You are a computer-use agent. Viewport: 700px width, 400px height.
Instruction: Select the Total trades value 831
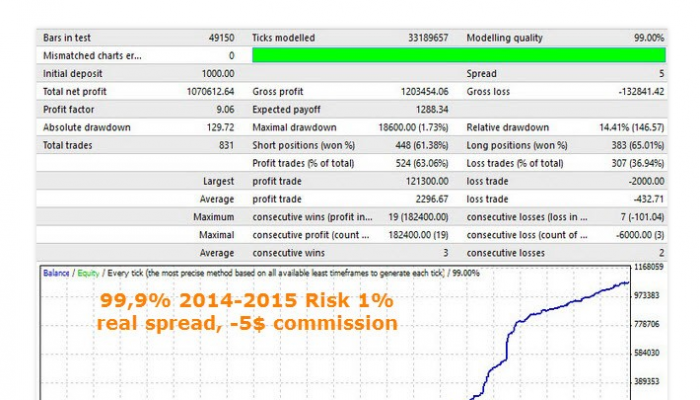pyautogui.click(x=226, y=145)
